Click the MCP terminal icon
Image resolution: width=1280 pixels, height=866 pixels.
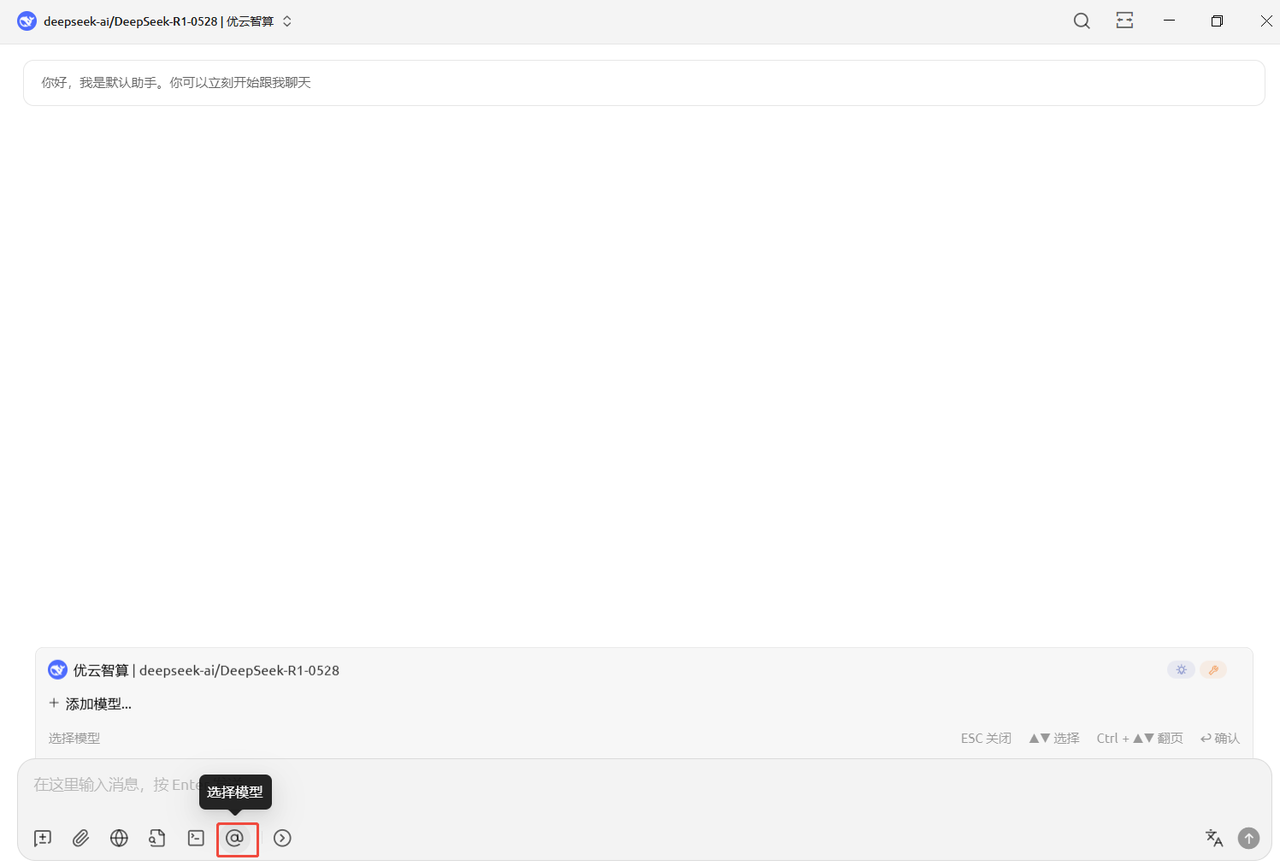click(196, 838)
